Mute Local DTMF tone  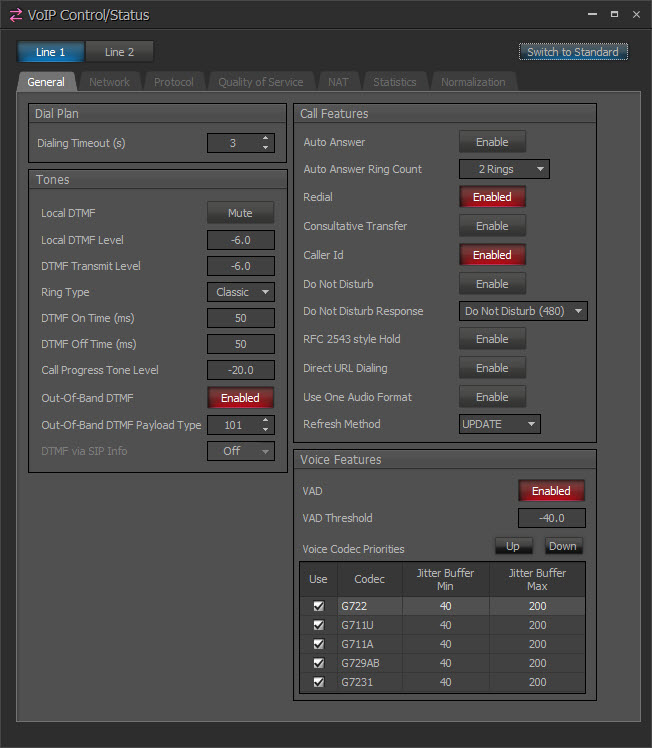(x=240, y=213)
